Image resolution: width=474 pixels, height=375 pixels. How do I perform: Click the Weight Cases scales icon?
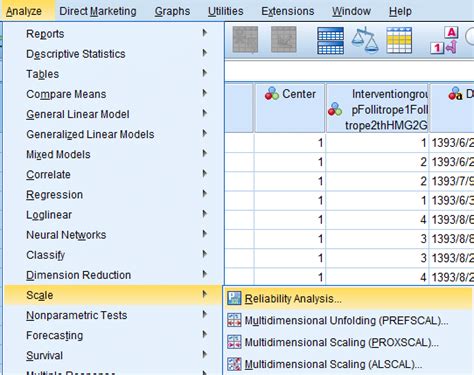pos(365,40)
